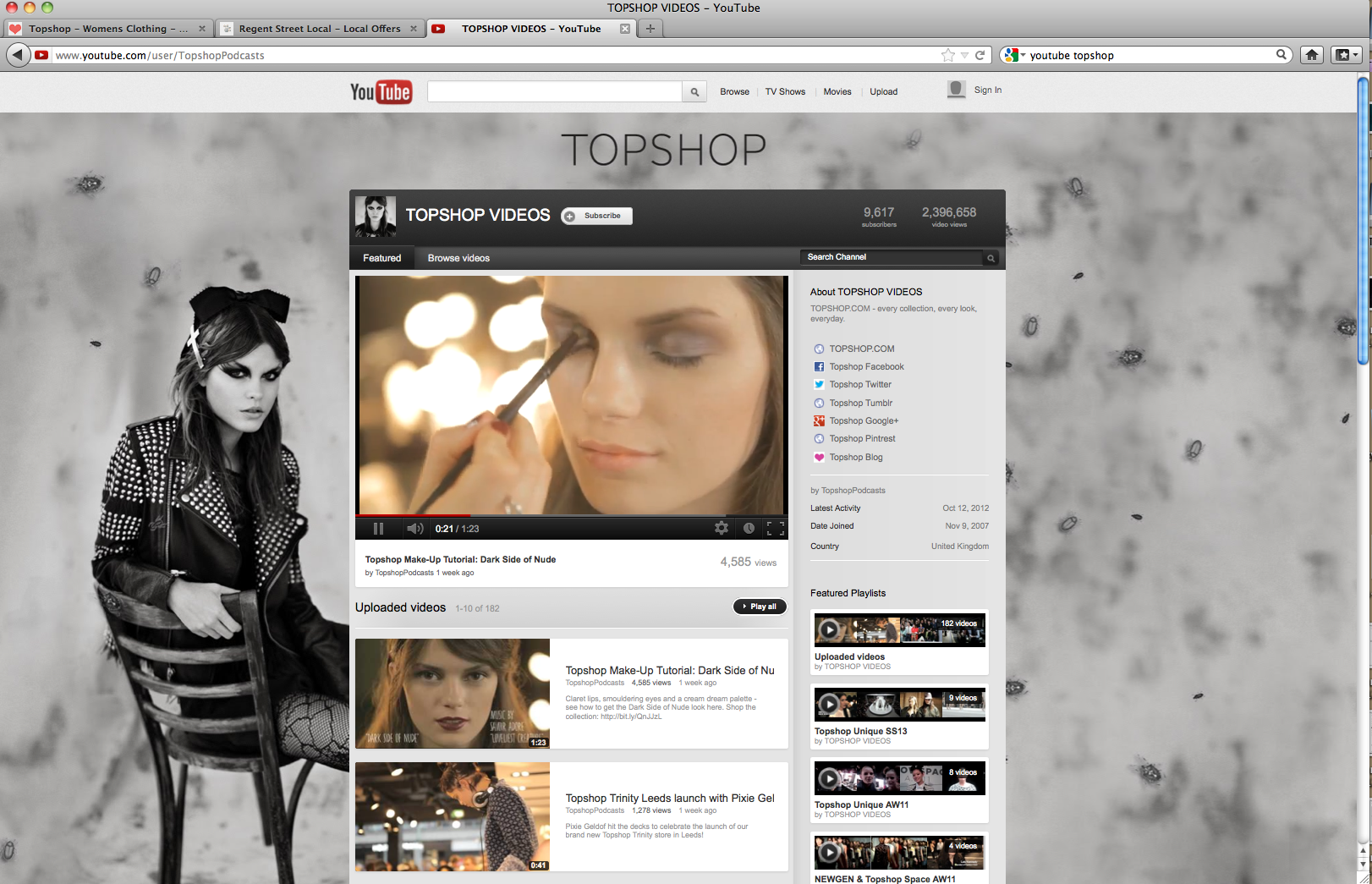Play the Topshop Unique SS13 playlist
The width and height of the screenshot is (1372, 884).
899,704
